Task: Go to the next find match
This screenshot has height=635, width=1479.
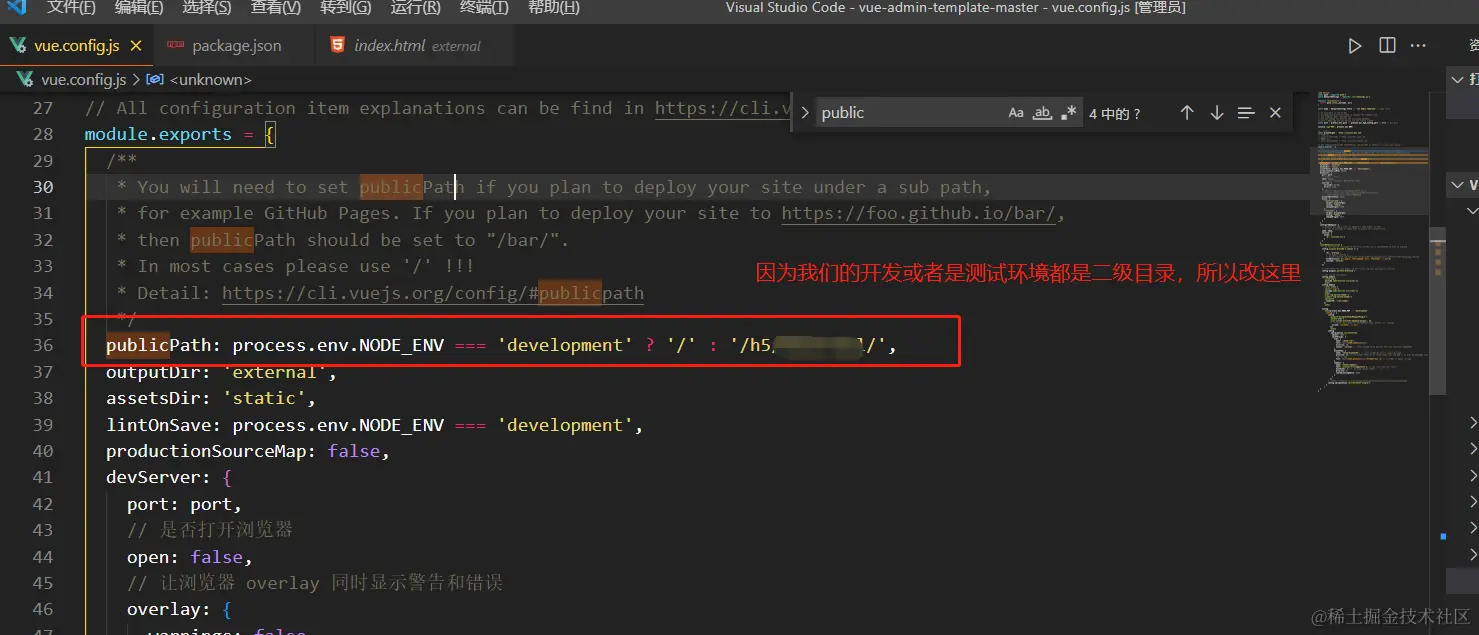Action: pos(1217,113)
